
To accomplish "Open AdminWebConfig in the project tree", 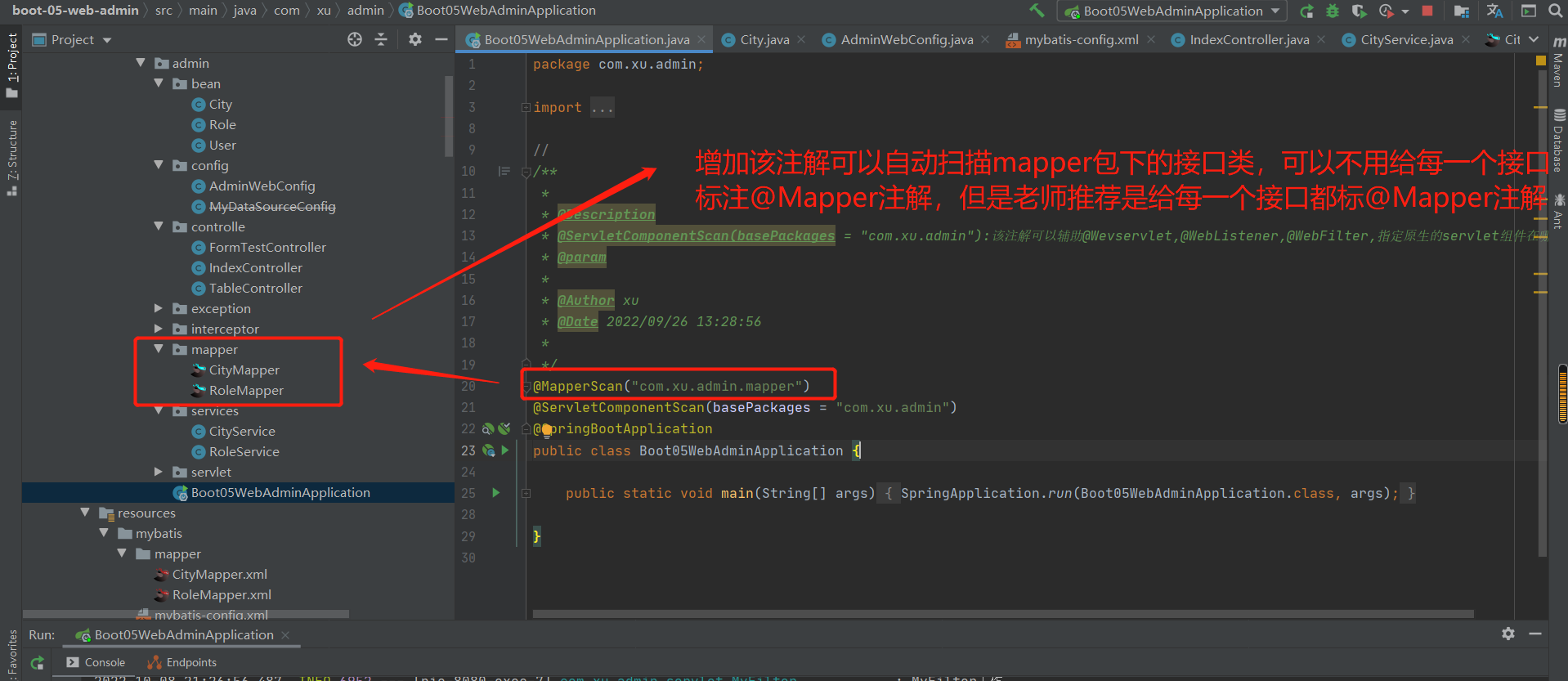I will point(262,186).
